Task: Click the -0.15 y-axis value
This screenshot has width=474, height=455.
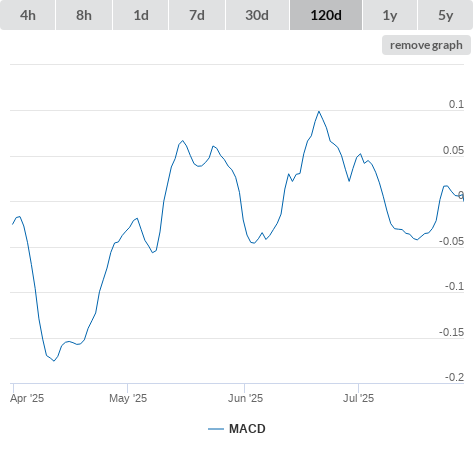Action: [x=452, y=332]
